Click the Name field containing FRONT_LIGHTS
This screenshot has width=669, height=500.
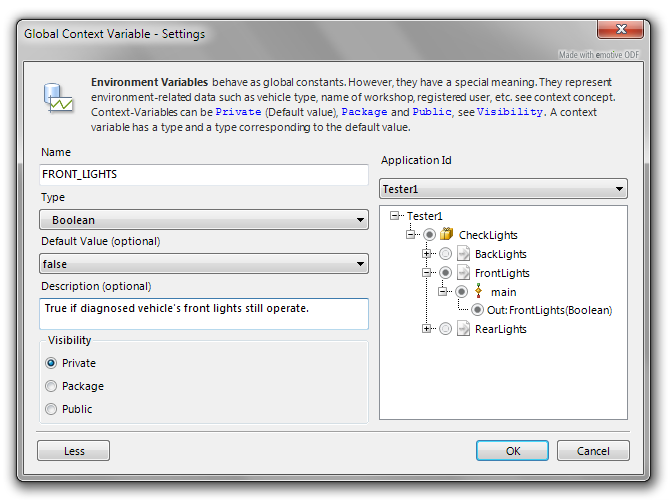click(204, 174)
